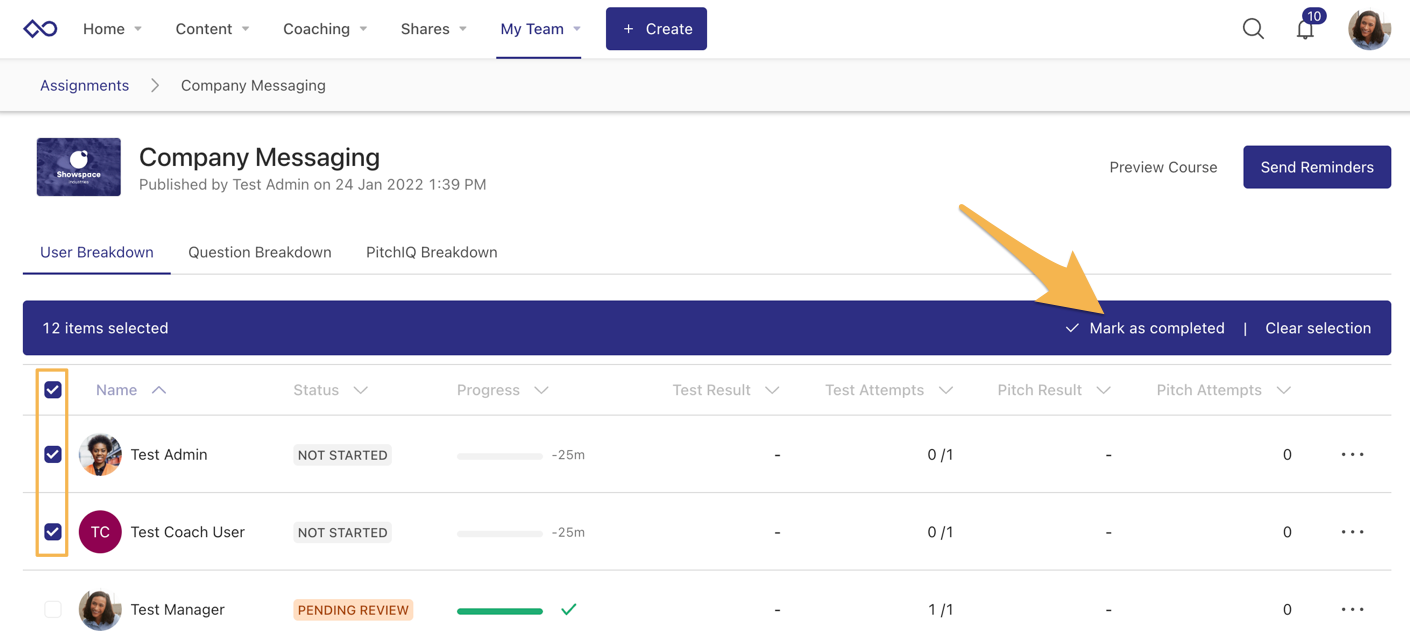1410x643 pixels.
Task: Open Test Manager row three-dots menu
Action: coord(1352,609)
